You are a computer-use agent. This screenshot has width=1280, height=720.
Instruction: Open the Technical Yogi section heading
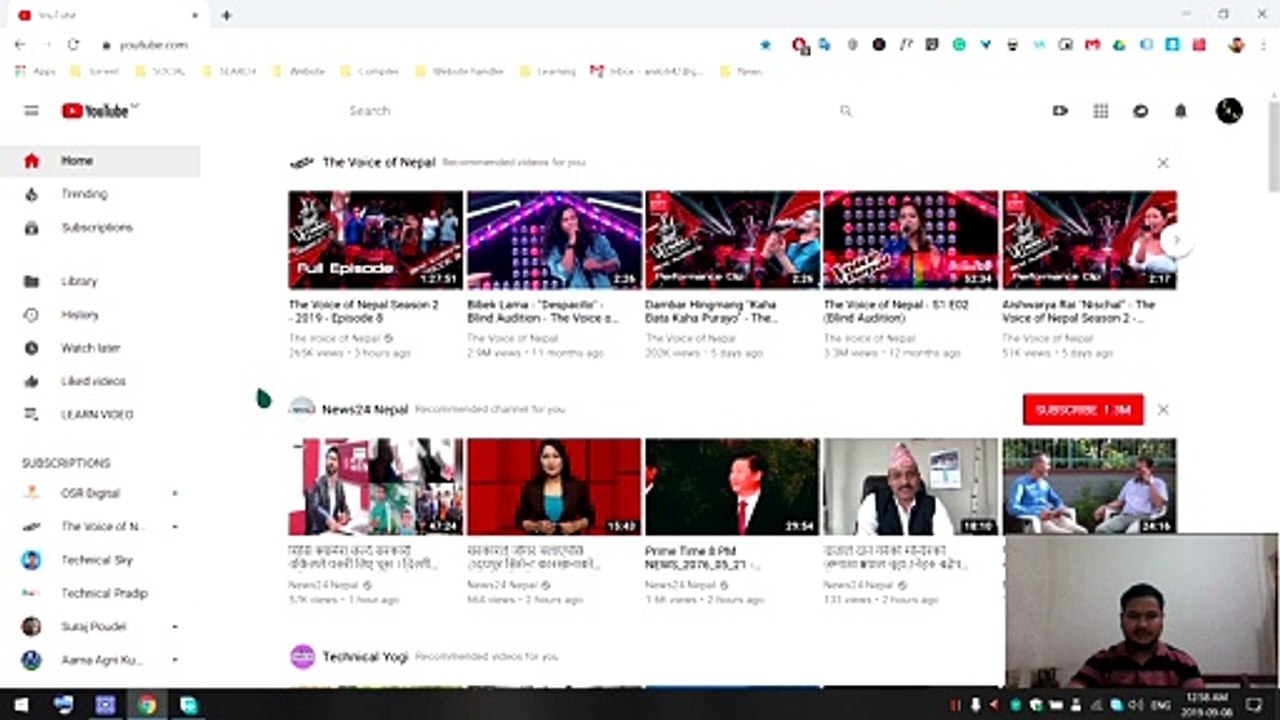point(365,657)
